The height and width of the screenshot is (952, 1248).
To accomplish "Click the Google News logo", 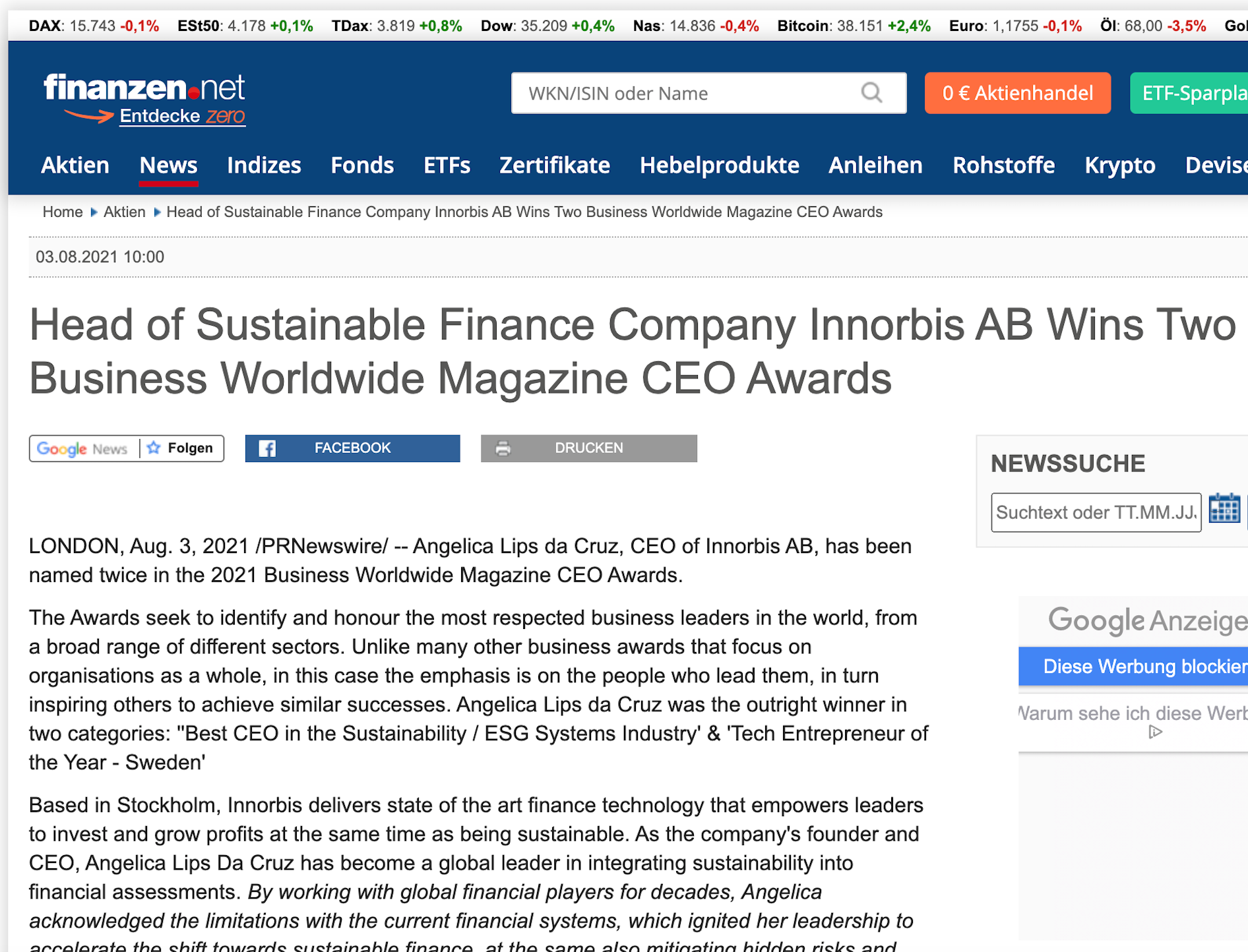I will [x=82, y=448].
